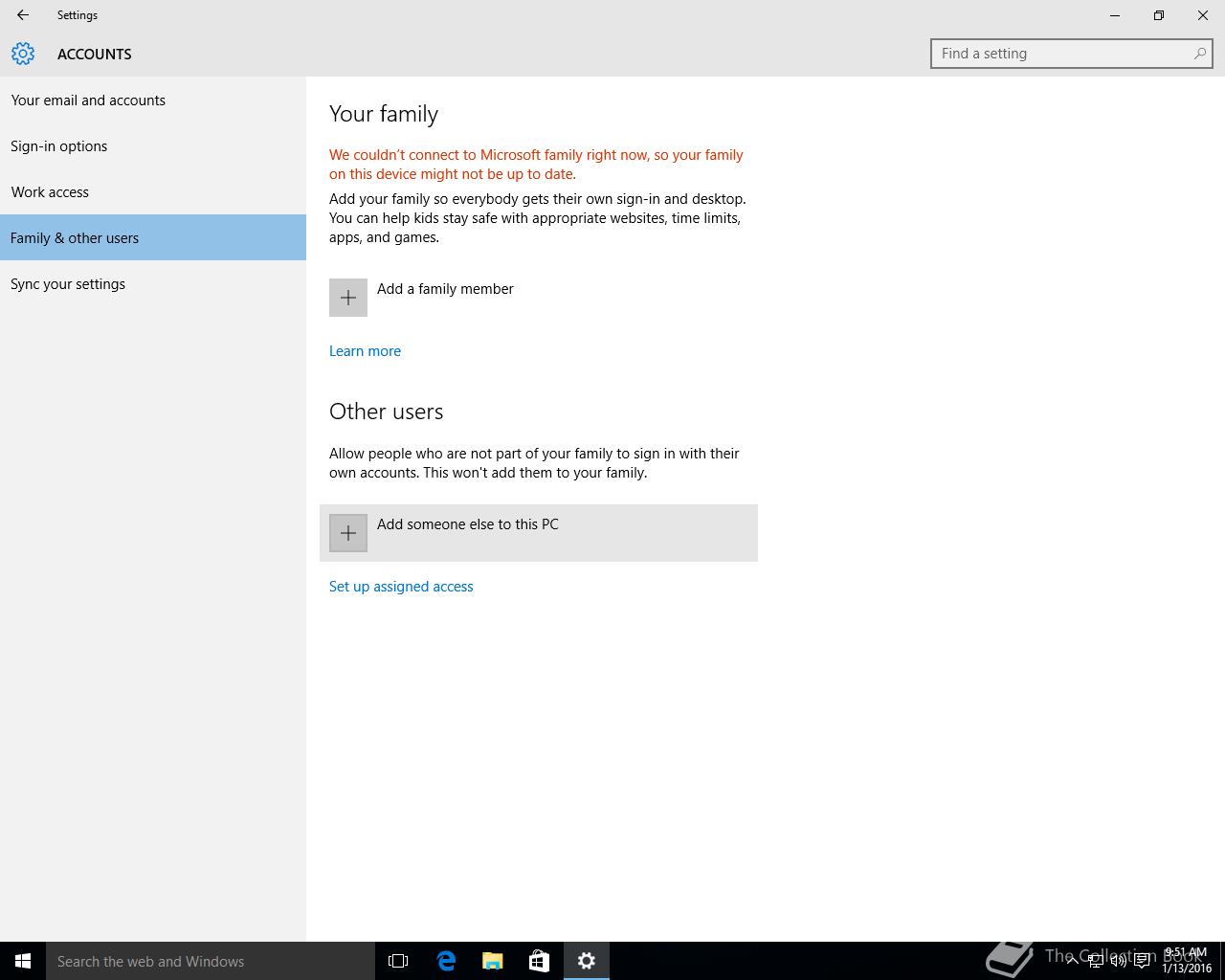Image resolution: width=1225 pixels, height=980 pixels.
Task: Open the Windows Store from the taskbar
Action: 539,961
